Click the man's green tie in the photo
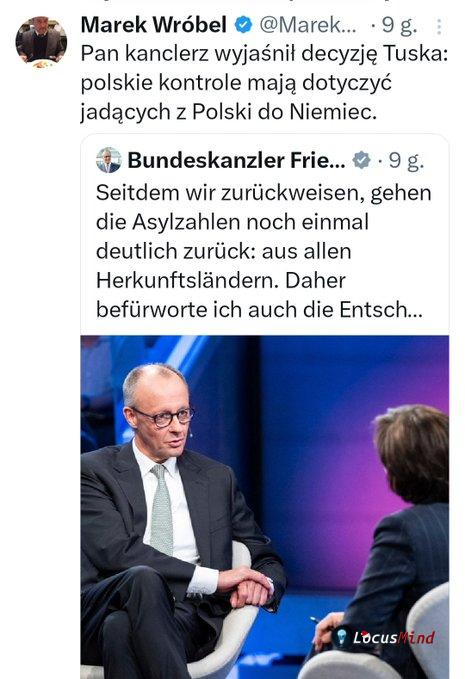 pyautogui.click(x=162, y=508)
